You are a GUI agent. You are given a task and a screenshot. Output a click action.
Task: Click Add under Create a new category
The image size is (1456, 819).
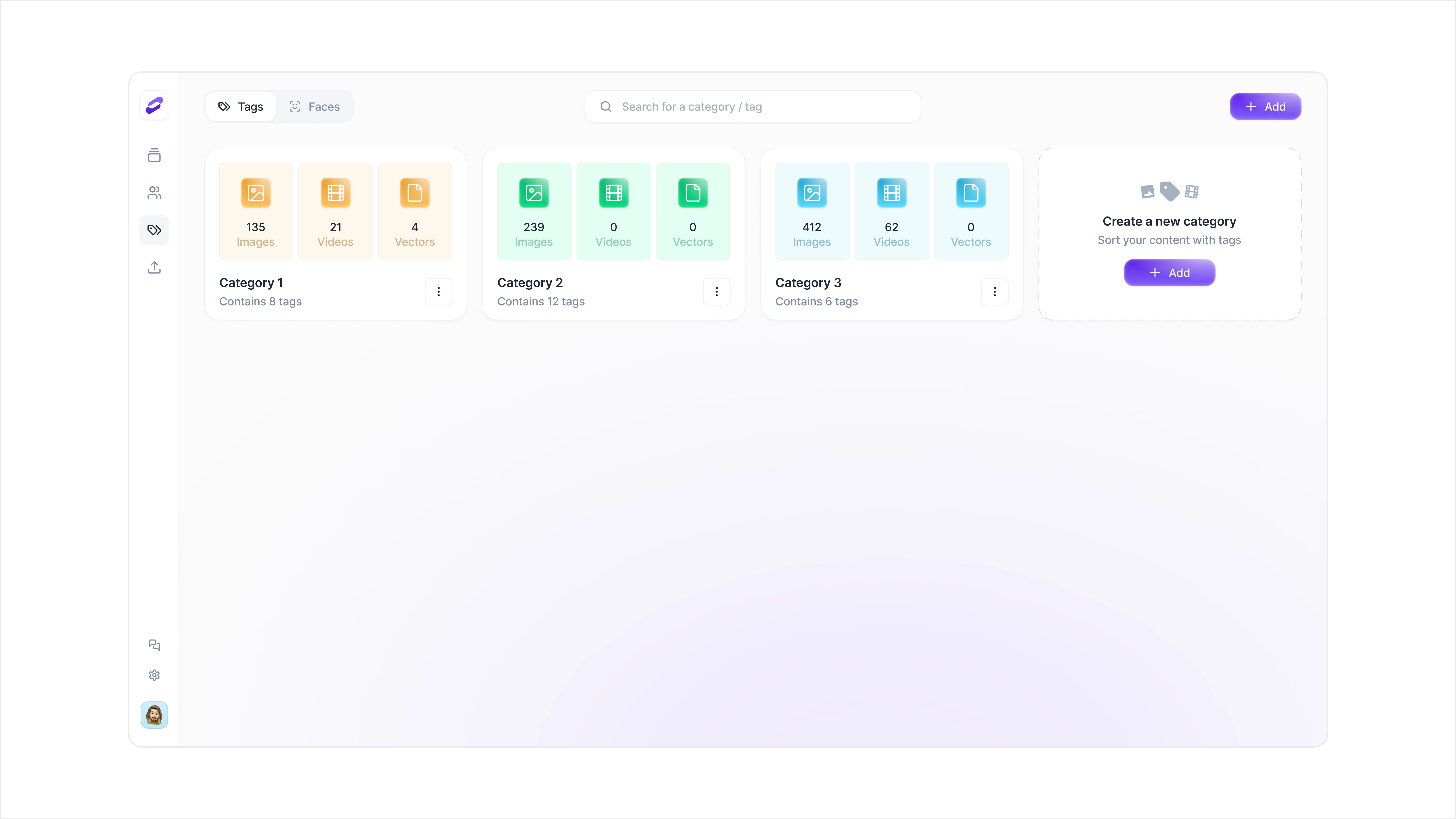[1169, 273]
